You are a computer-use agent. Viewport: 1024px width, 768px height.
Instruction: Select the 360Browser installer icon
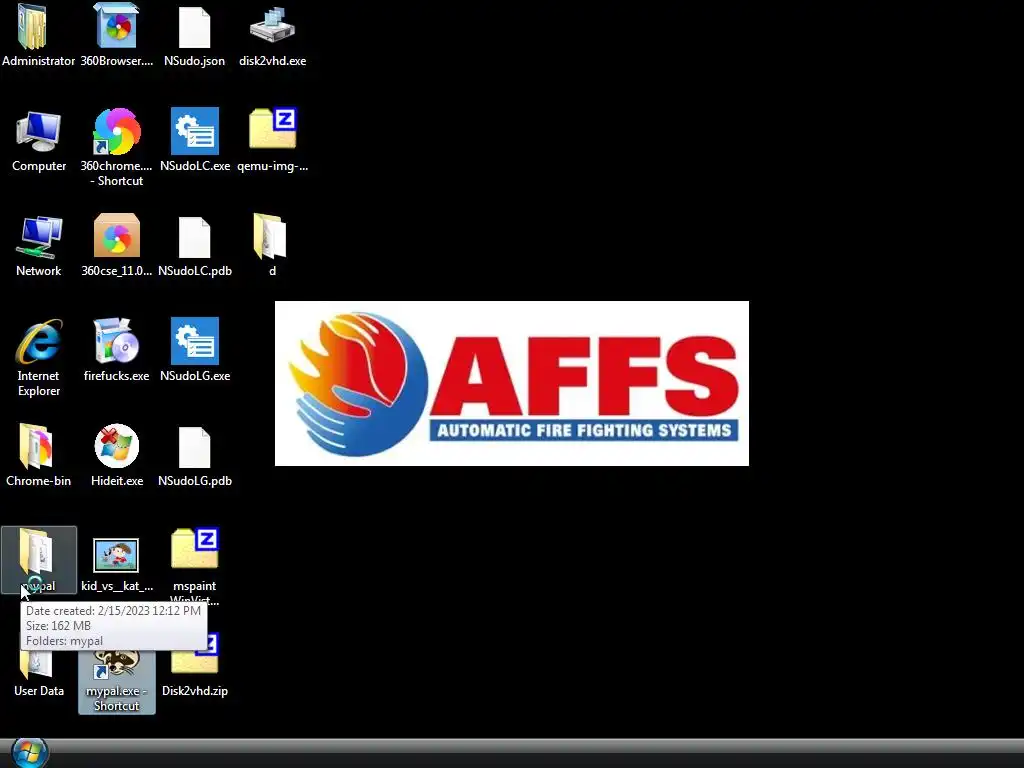pyautogui.click(x=116, y=26)
